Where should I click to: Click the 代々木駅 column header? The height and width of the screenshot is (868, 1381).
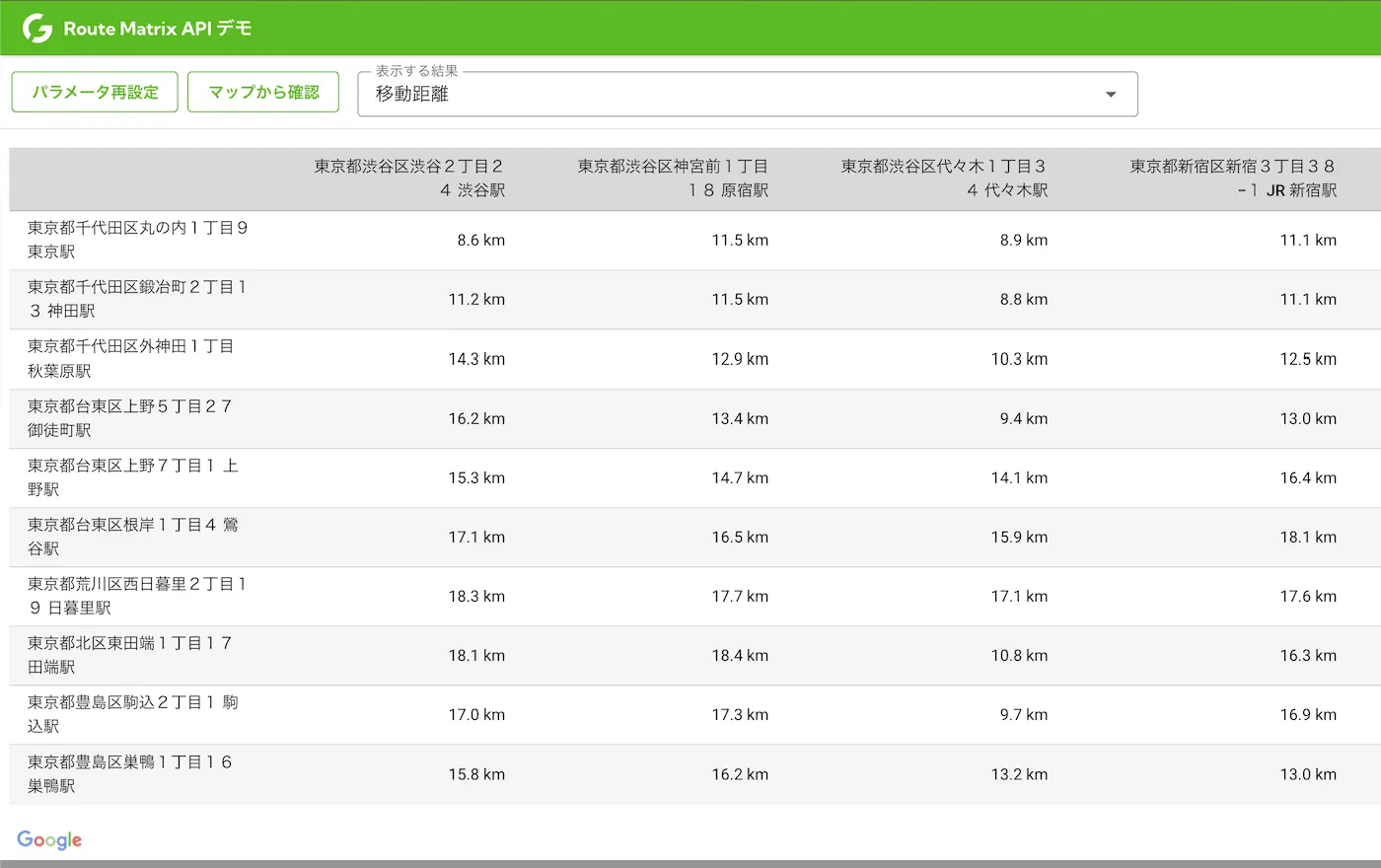pyautogui.click(x=943, y=179)
